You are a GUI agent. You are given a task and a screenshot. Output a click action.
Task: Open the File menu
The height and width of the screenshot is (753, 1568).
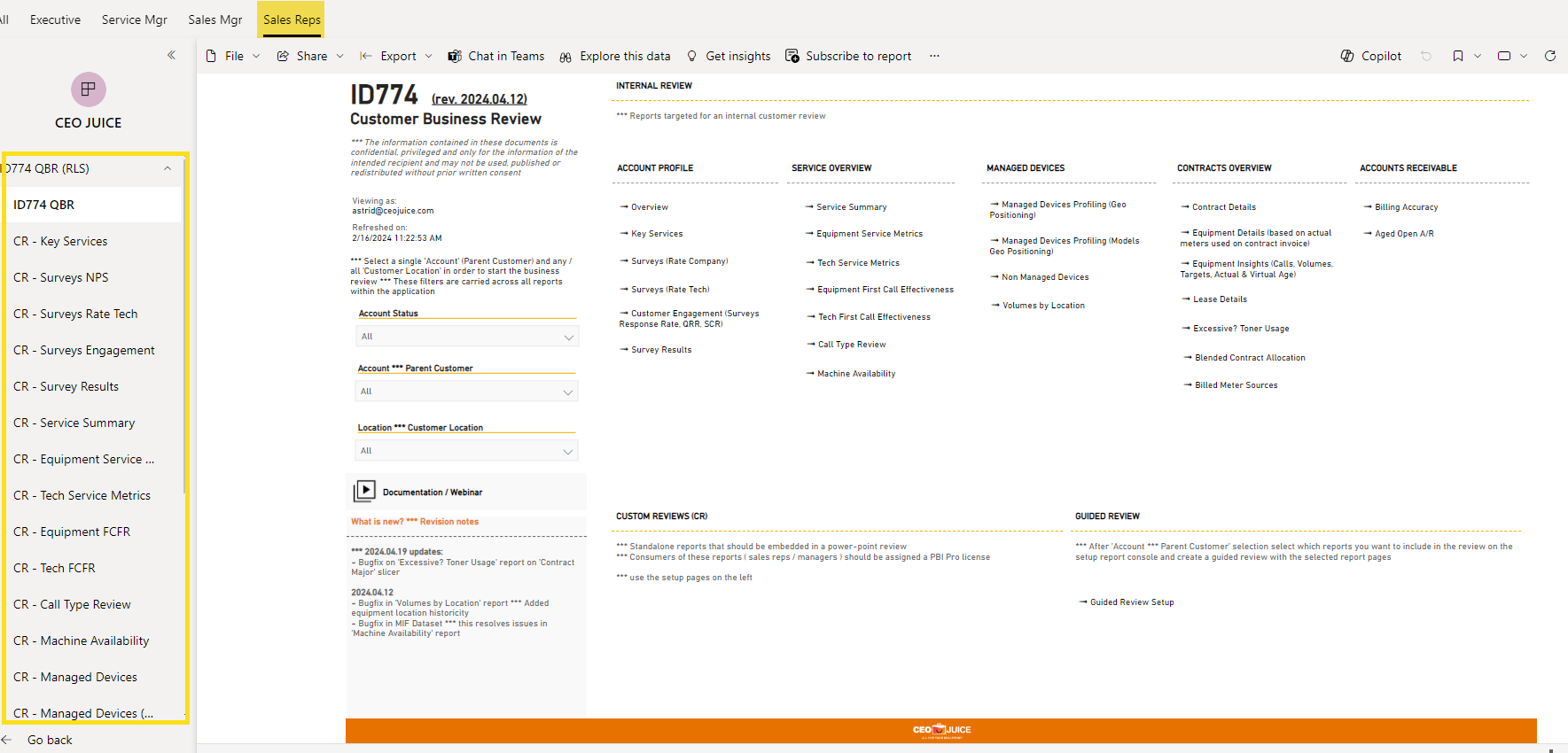coord(233,56)
